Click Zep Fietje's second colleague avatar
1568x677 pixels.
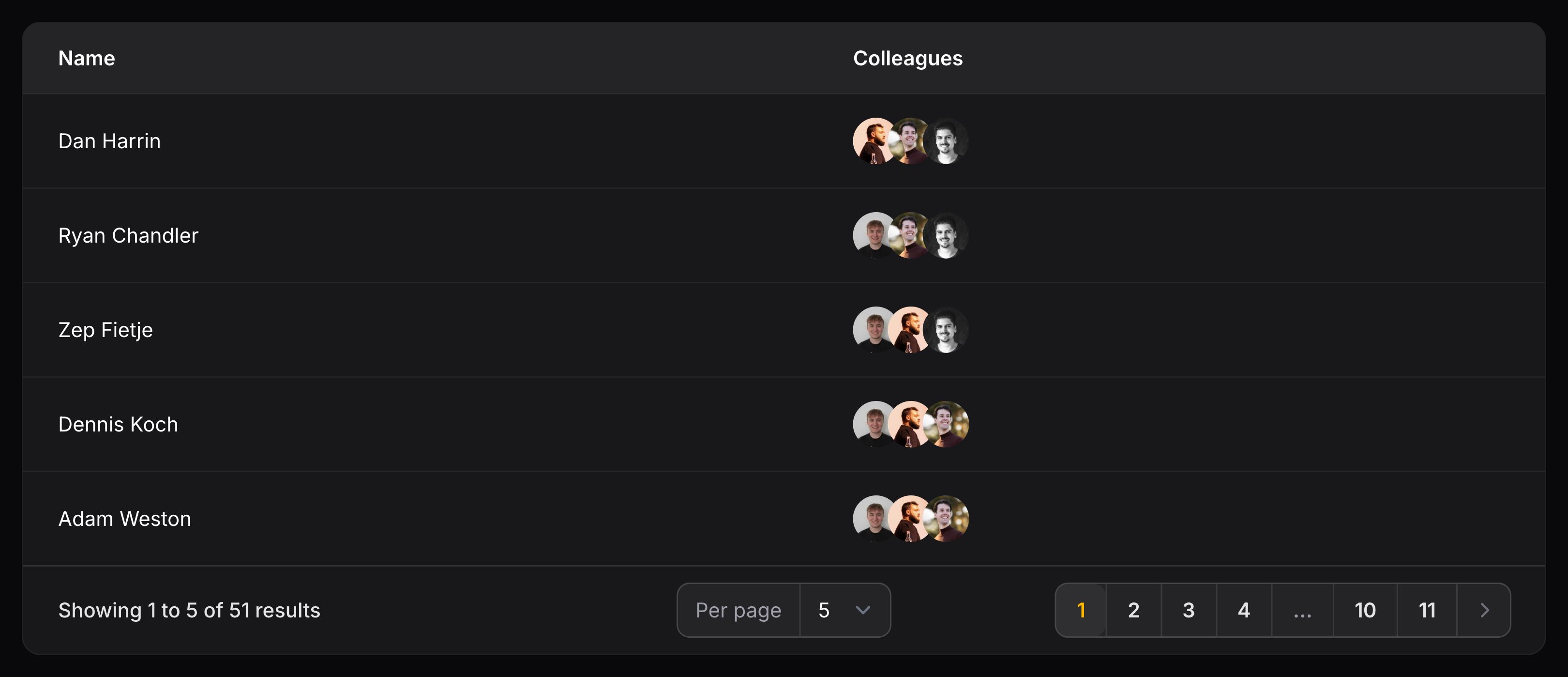click(x=911, y=330)
